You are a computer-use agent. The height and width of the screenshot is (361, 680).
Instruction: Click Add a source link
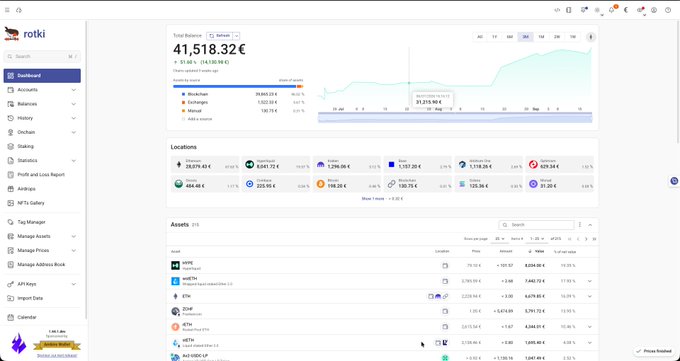click(200, 119)
